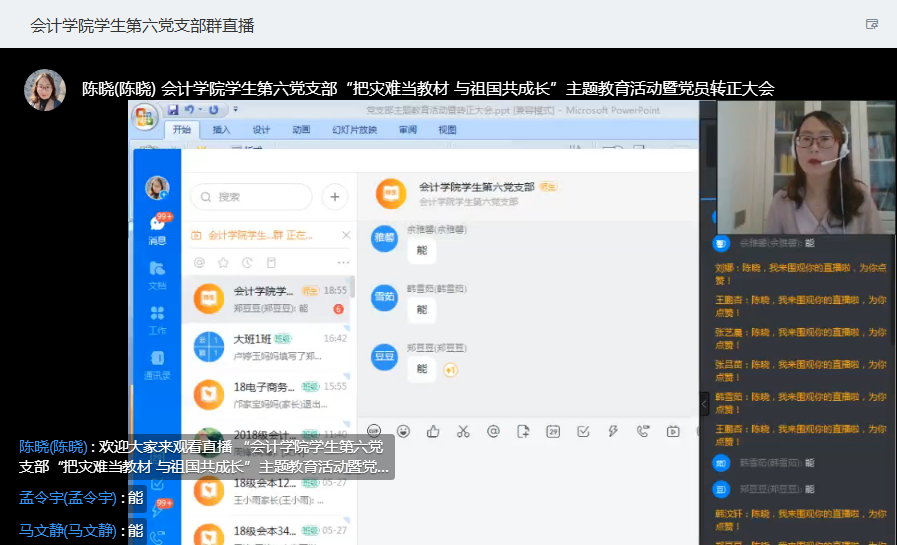The image size is (897, 545).
Task: Click the pop-out icon in top-right corner
Action: point(871,24)
